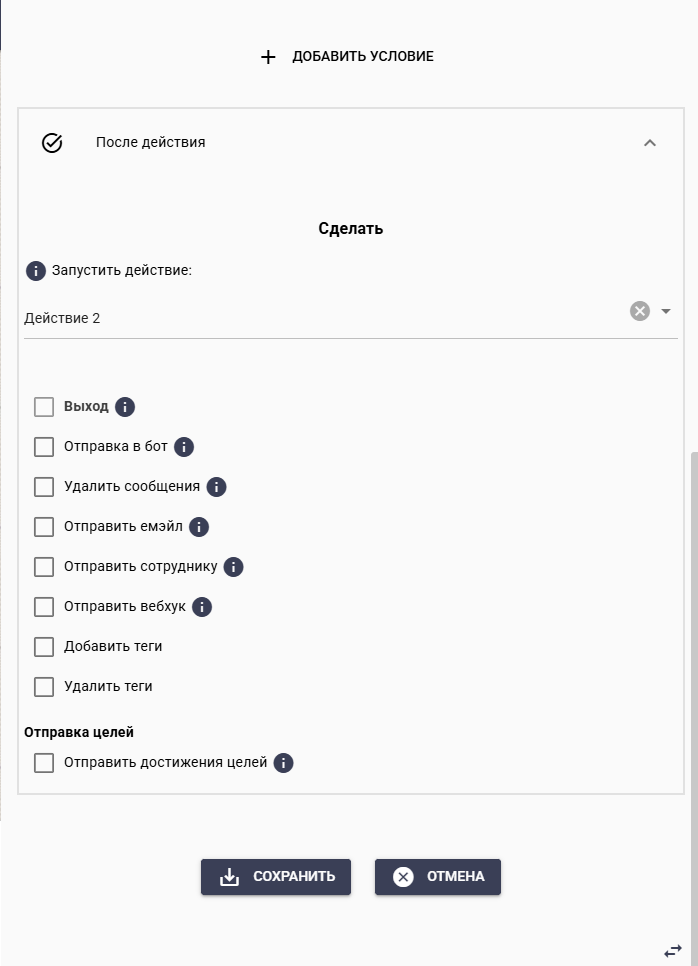Collapse the После действия section
Image resolution: width=698 pixels, height=966 pixels.
click(x=651, y=142)
